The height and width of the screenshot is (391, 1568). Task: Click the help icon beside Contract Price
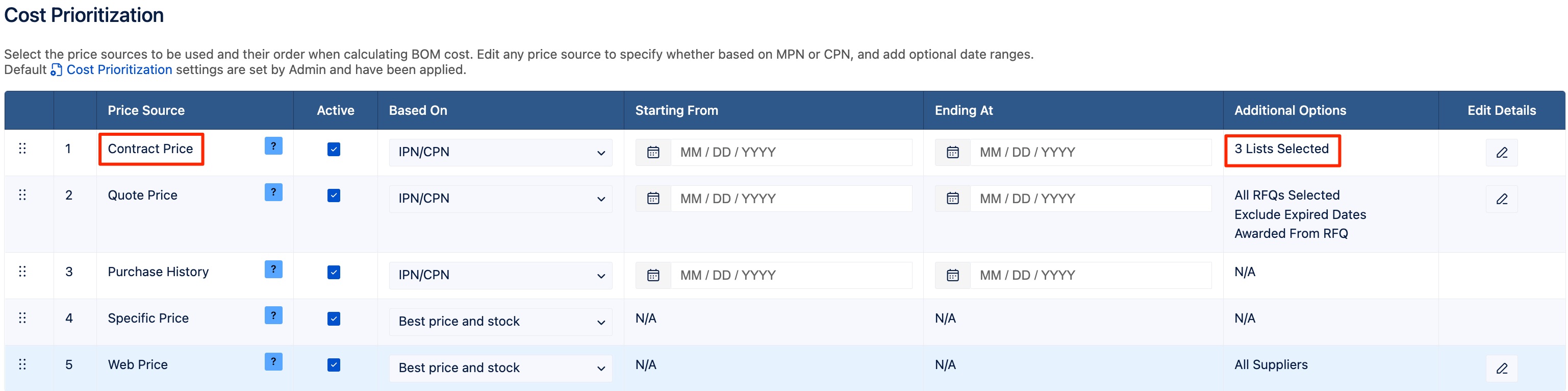[273, 145]
